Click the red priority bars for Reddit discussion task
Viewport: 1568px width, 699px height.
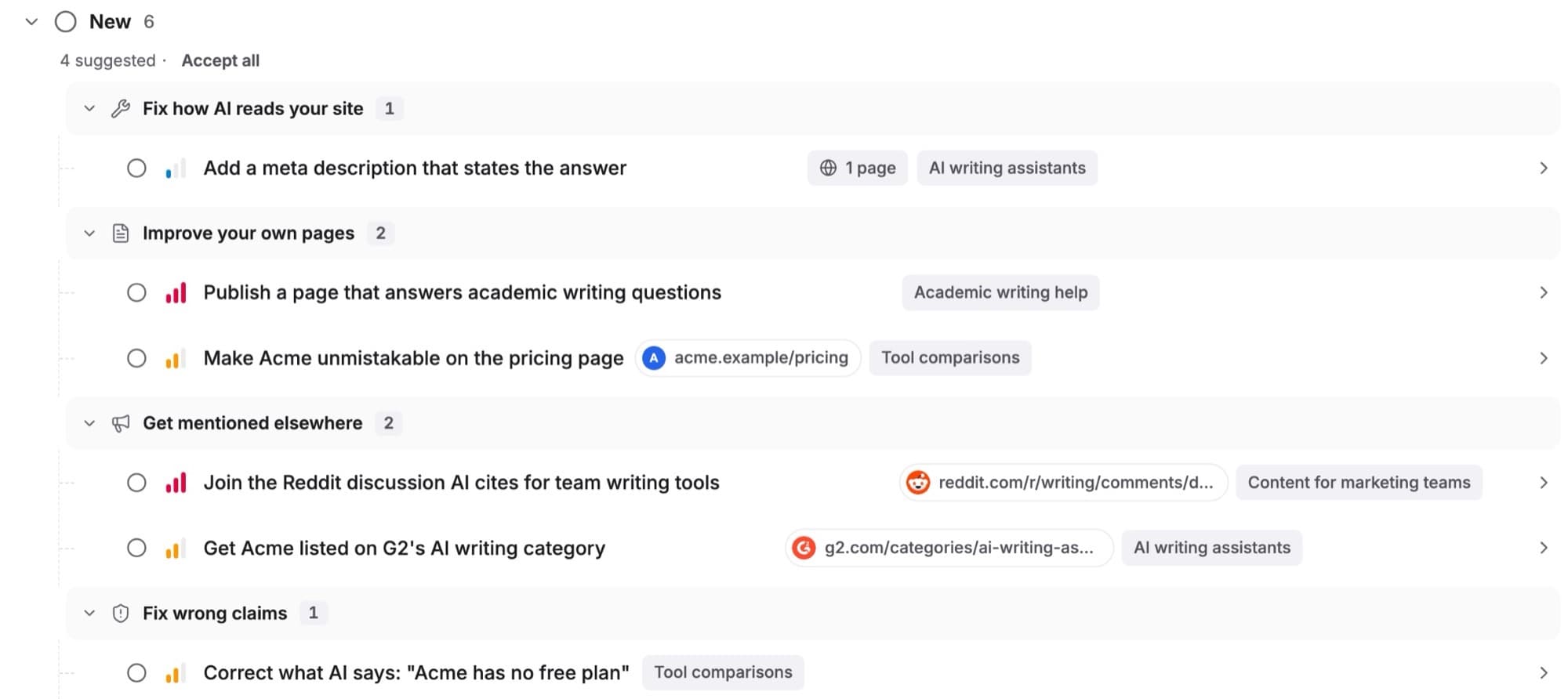pyautogui.click(x=176, y=483)
